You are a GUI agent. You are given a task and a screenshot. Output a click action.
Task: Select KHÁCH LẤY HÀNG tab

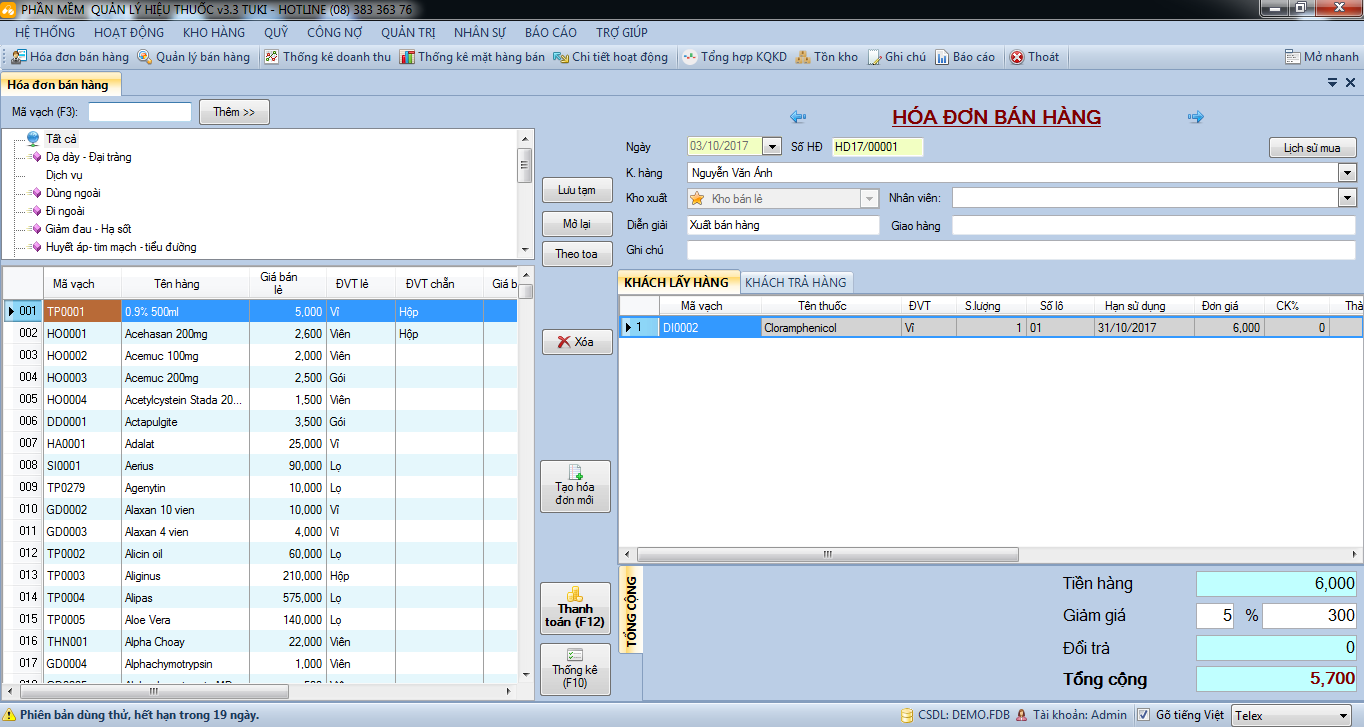pos(676,282)
